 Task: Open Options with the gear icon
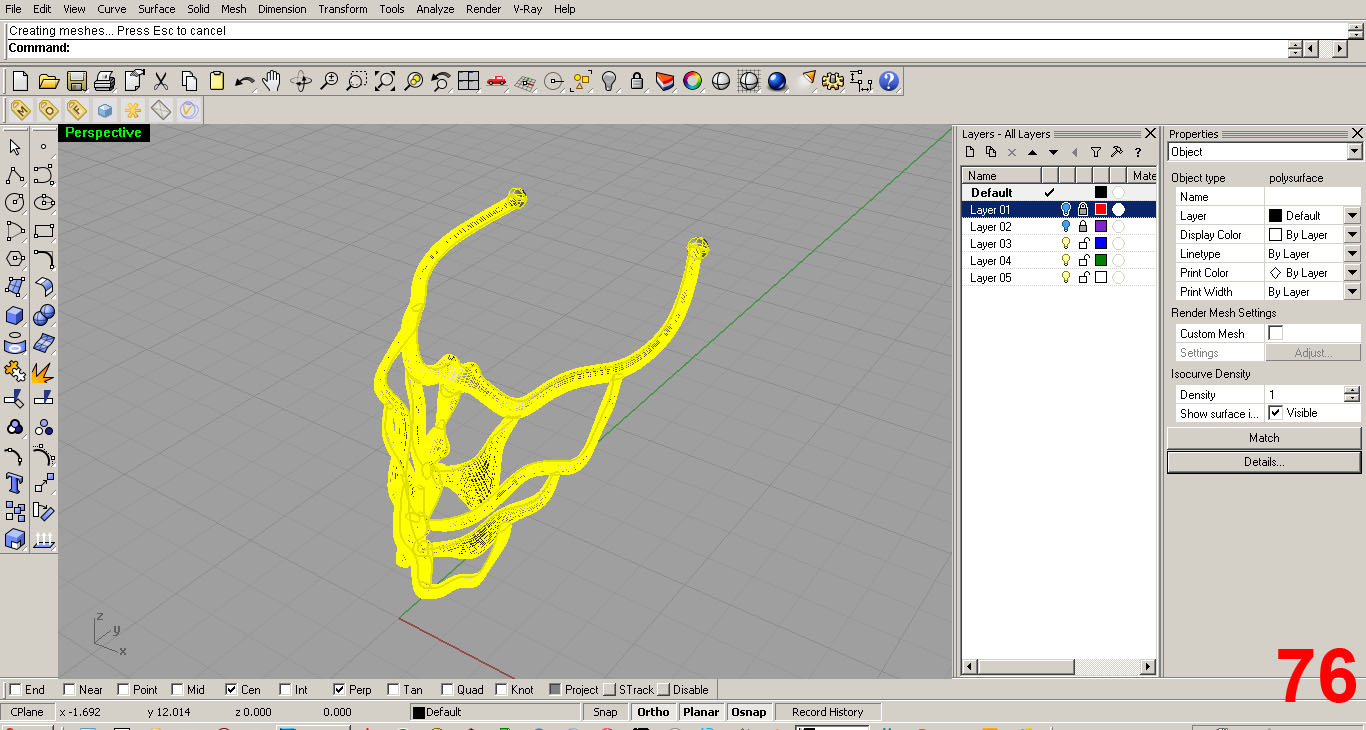833,81
